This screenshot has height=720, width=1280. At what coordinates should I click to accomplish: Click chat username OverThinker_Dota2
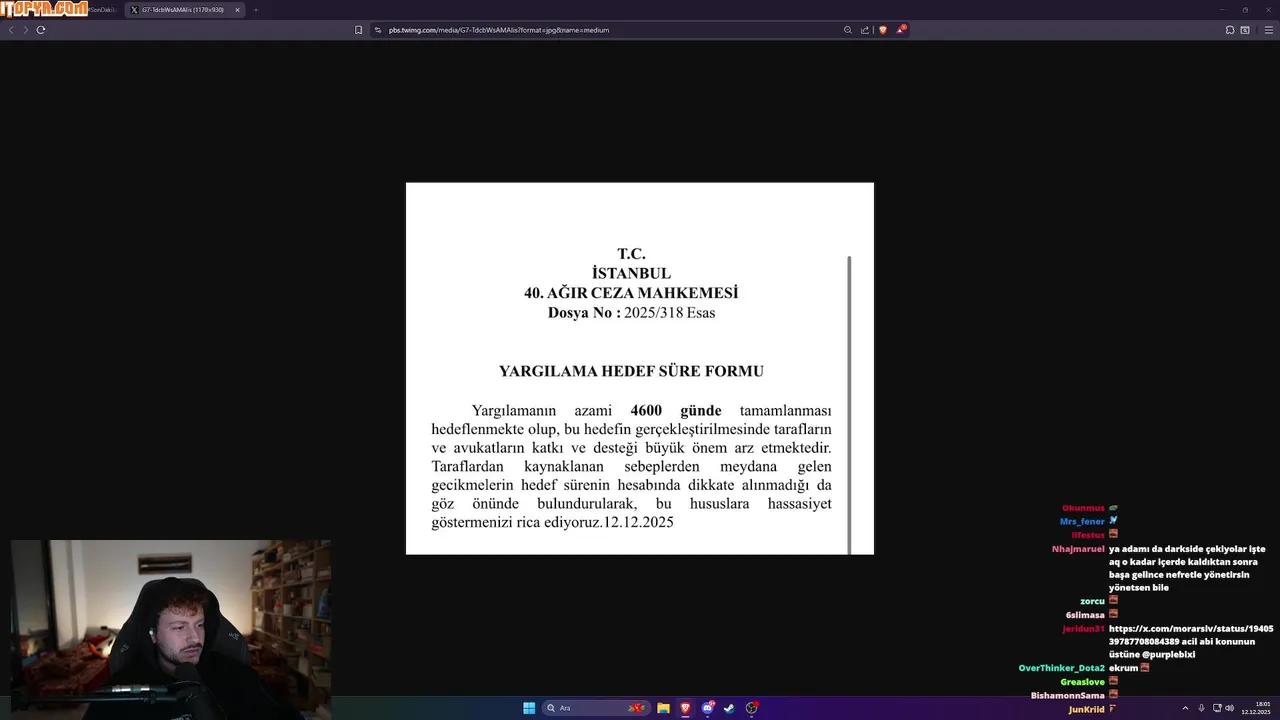1061,668
